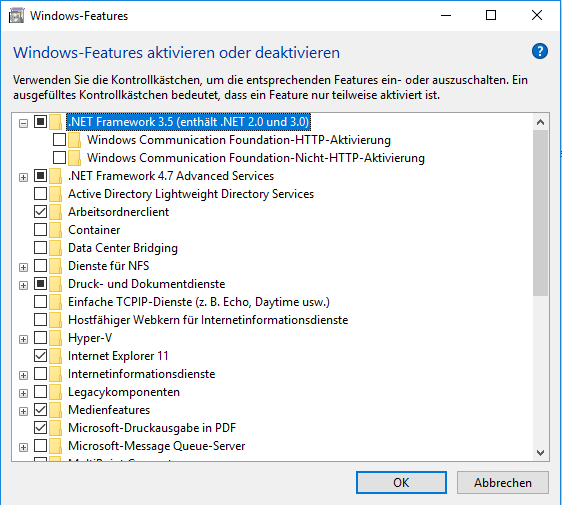562x505 pixels.
Task: Expand the Dienste für NFS node
Action: tap(23, 267)
